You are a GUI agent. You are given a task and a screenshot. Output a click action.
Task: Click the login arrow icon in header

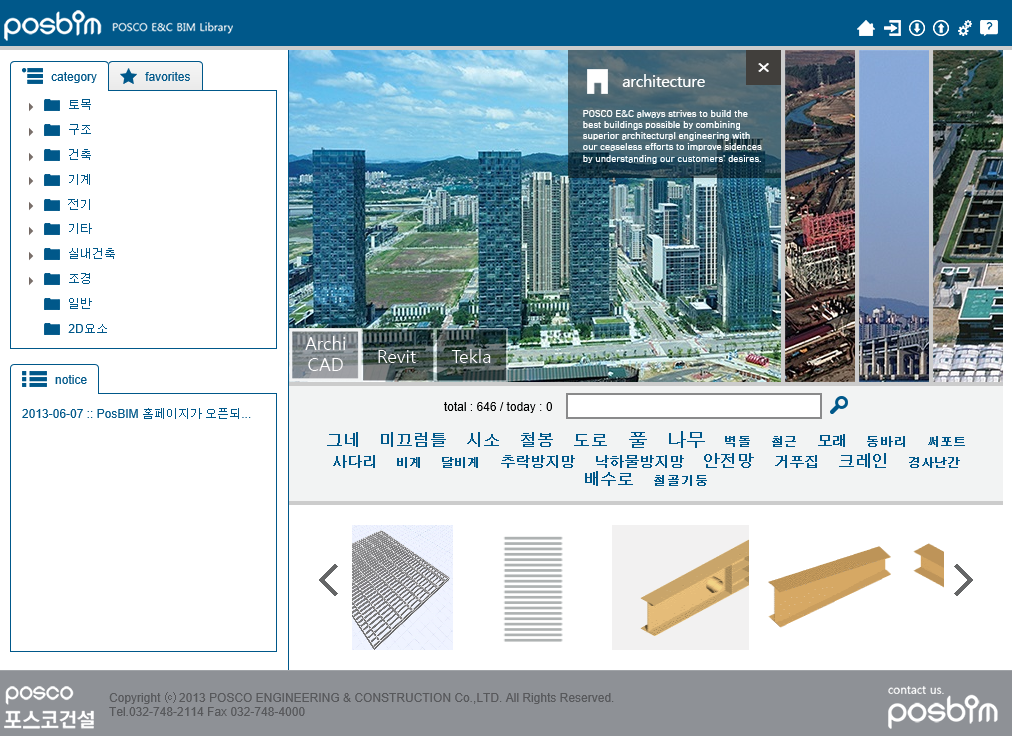[892, 28]
